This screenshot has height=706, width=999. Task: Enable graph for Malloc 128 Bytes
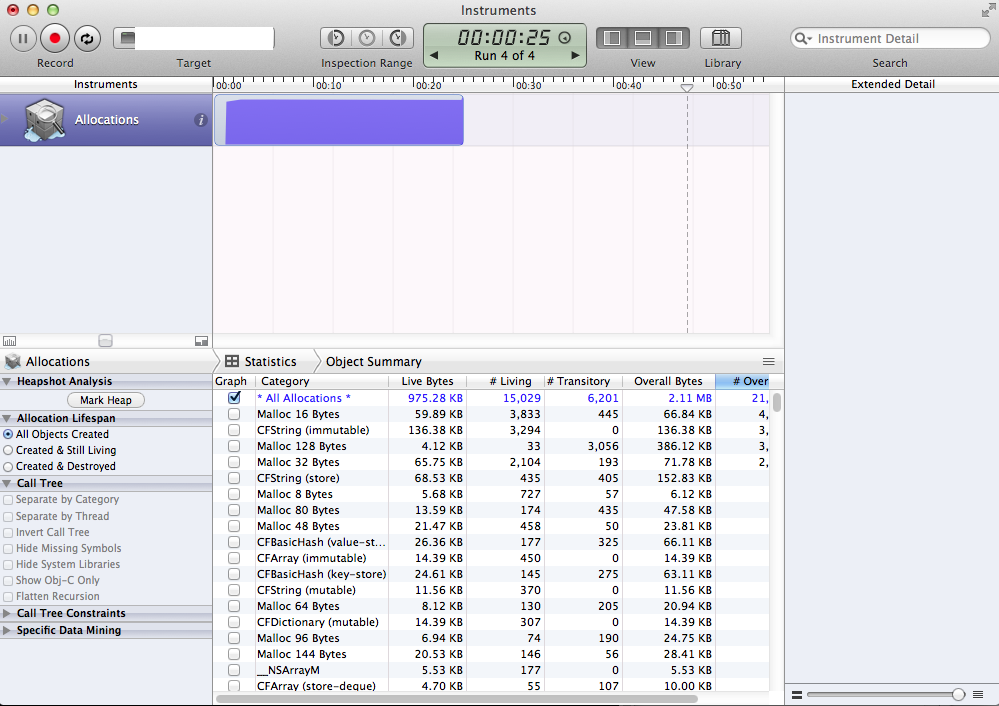[x=234, y=446]
